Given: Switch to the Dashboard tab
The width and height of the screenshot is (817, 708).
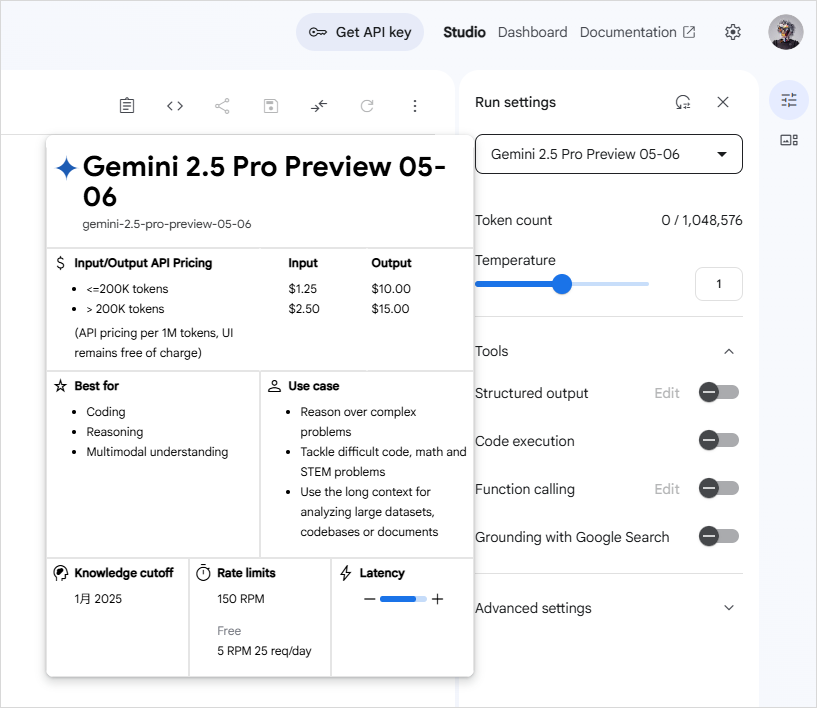Looking at the screenshot, I should click(532, 32).
